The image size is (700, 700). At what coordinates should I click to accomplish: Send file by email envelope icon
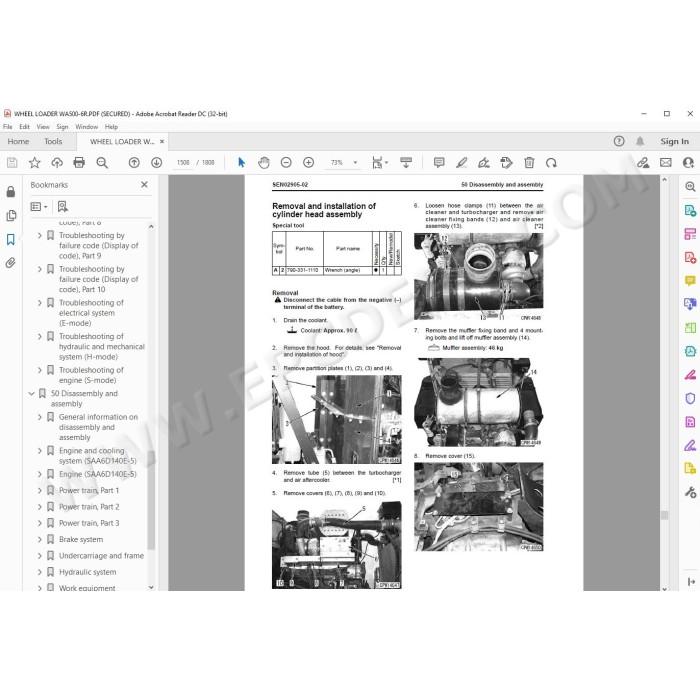tap(666, 163)
